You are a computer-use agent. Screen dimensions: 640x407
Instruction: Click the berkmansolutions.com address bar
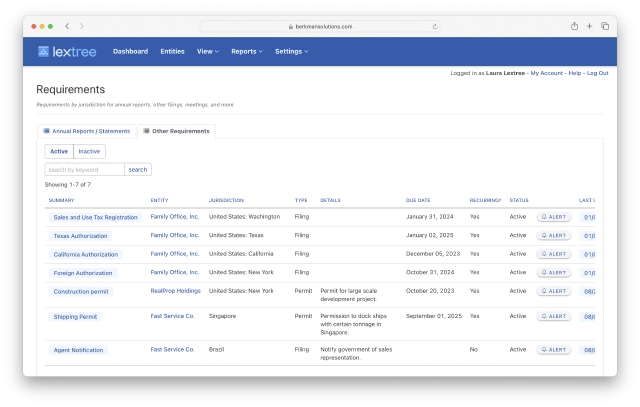(x=320, y=27)
